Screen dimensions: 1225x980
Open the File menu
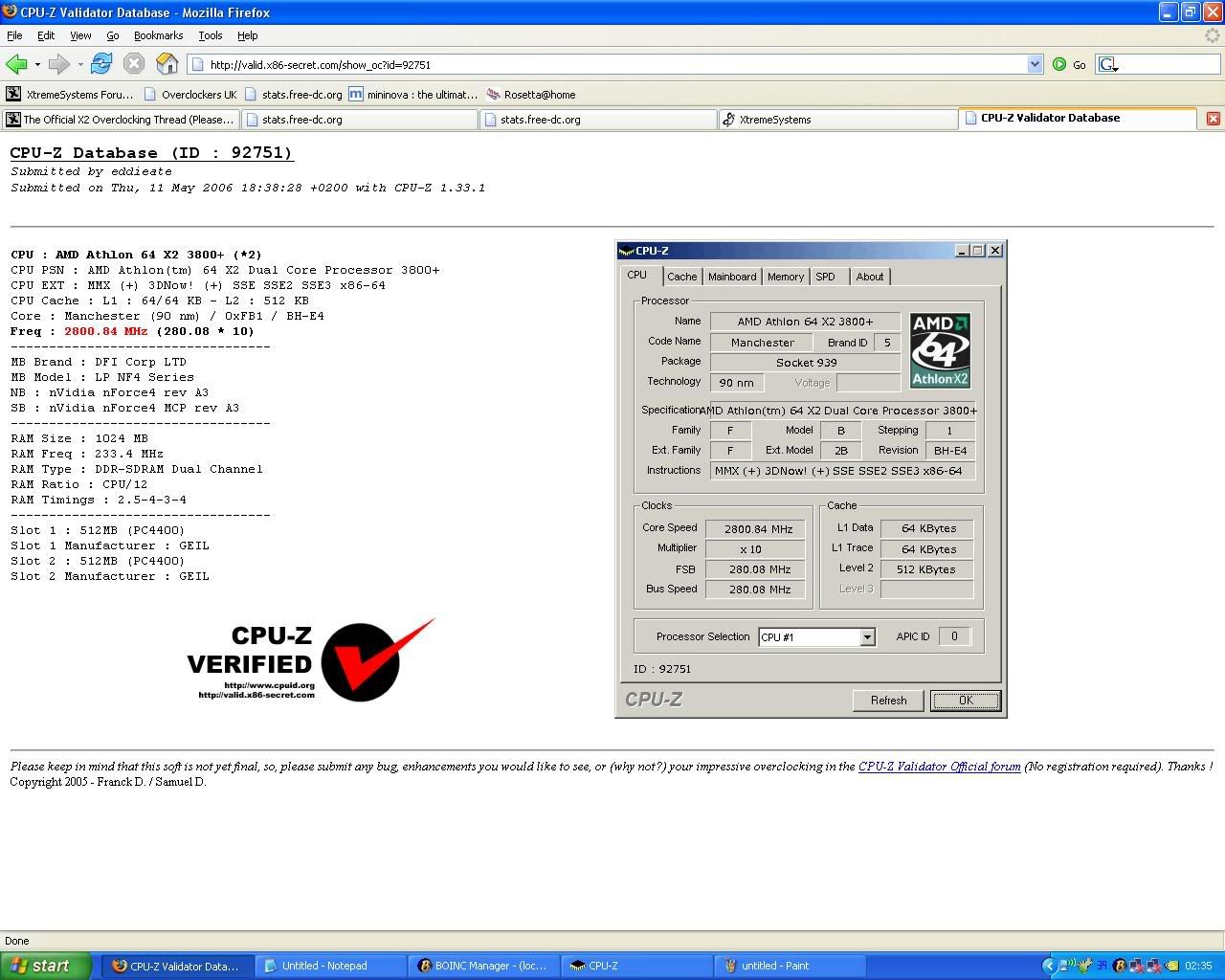[14, 35]
